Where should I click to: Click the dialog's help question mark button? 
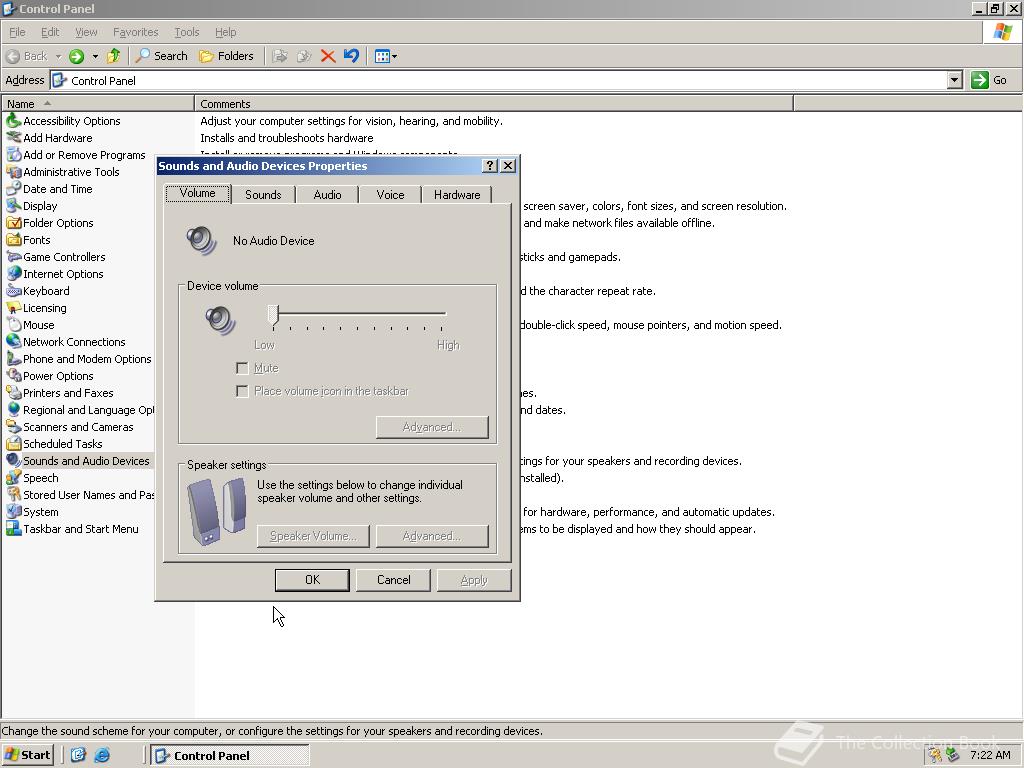[489, 166]
